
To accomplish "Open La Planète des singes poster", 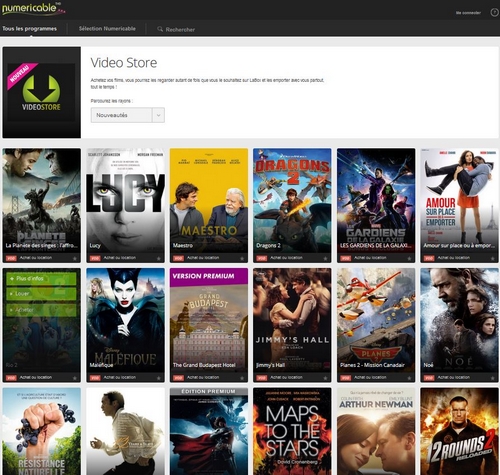I will point(41,200).
